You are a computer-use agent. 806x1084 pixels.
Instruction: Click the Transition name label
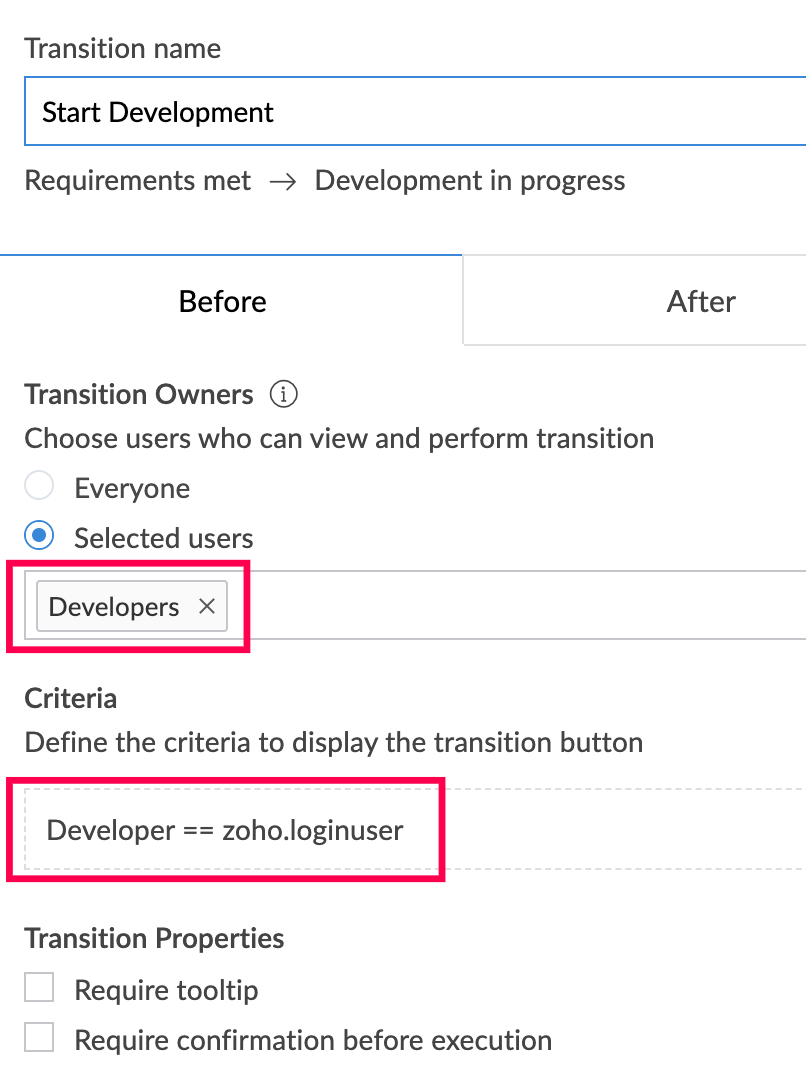tap(123, 48)
